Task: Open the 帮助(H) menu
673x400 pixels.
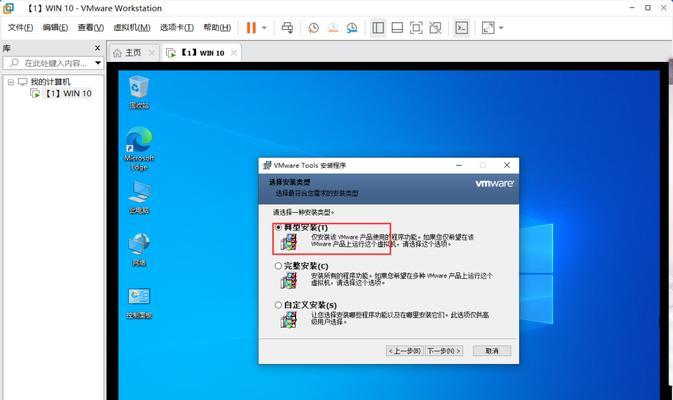Action: (217, 27)
